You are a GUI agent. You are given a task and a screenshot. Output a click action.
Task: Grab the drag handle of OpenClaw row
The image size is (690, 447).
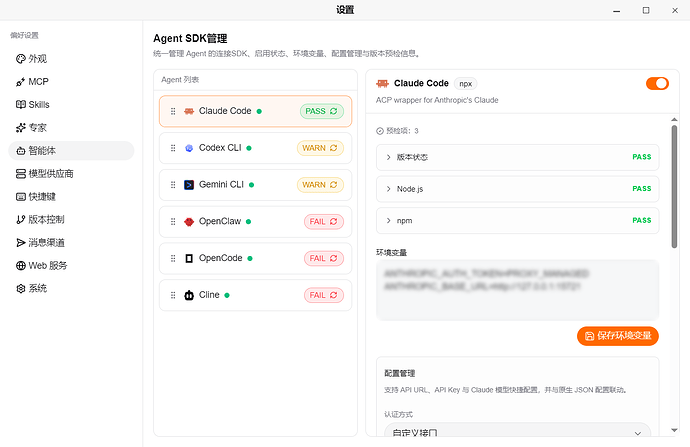173,222
